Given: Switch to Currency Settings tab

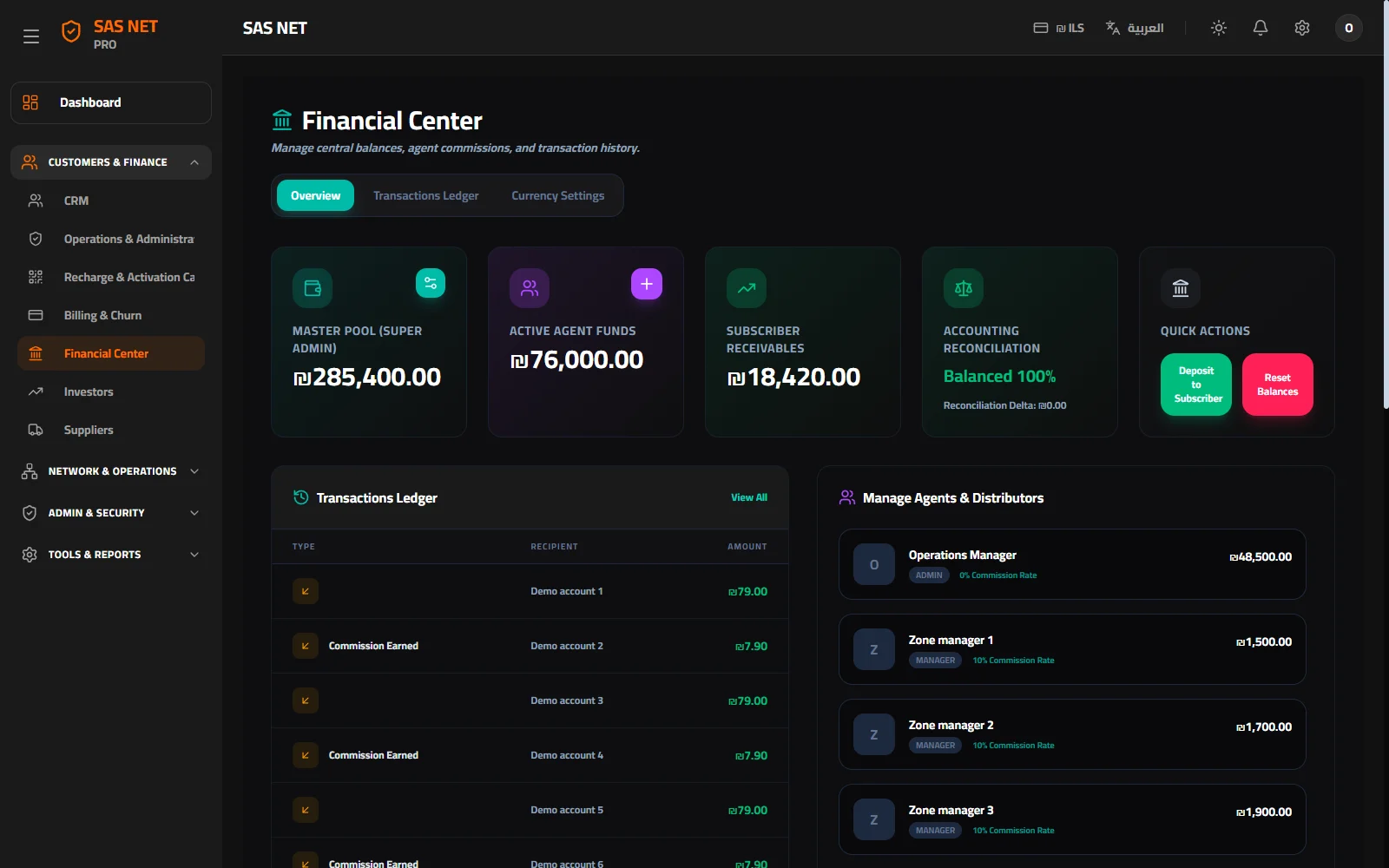Looking at the screenshot, I should coord(558,195).
